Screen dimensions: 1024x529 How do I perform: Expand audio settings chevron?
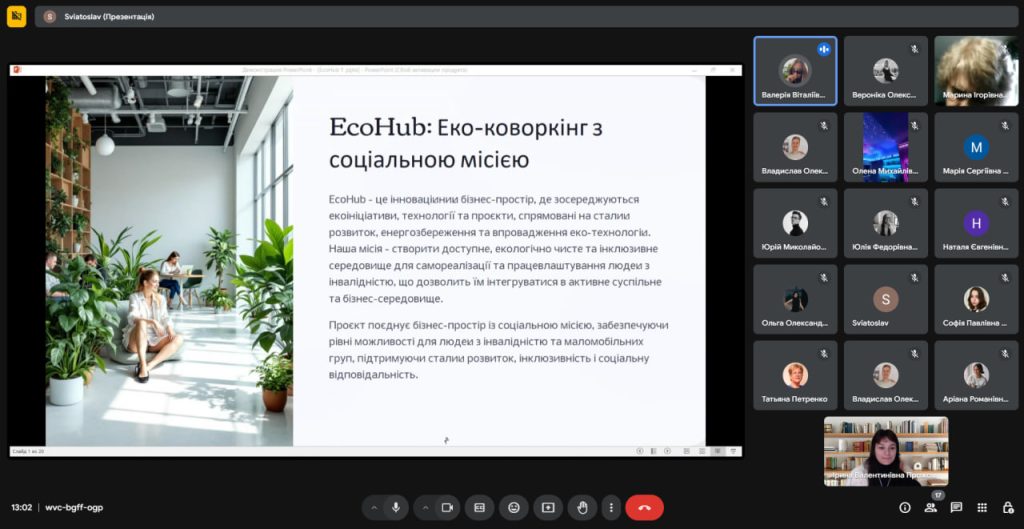click(374, 507)
